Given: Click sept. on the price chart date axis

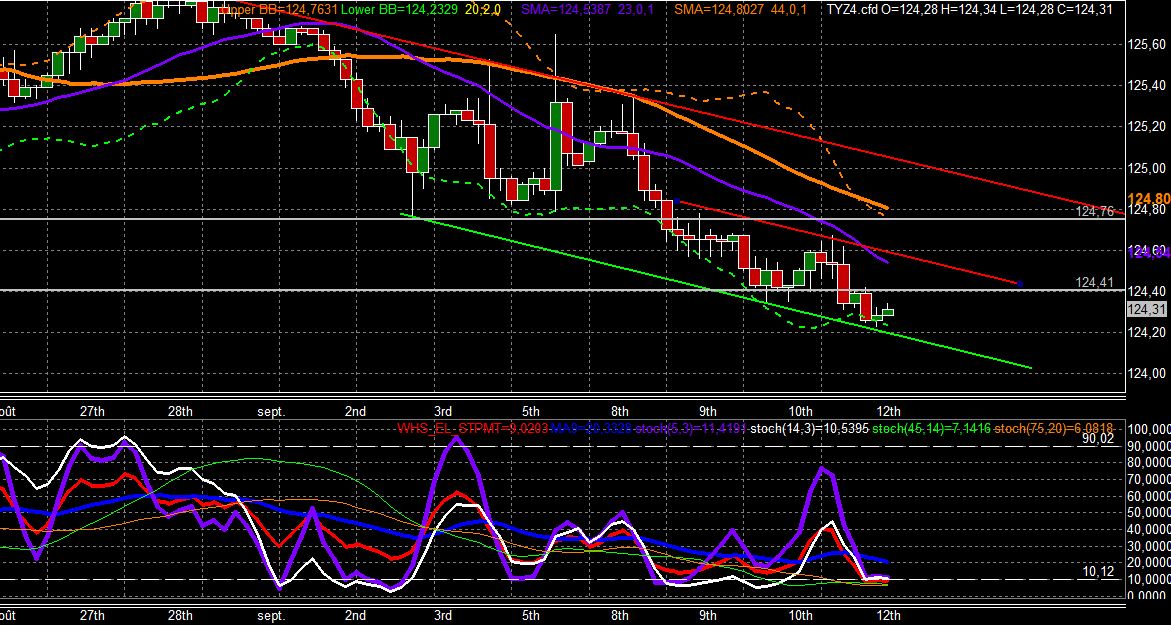Looking at the screenshot, I should 271,411.
